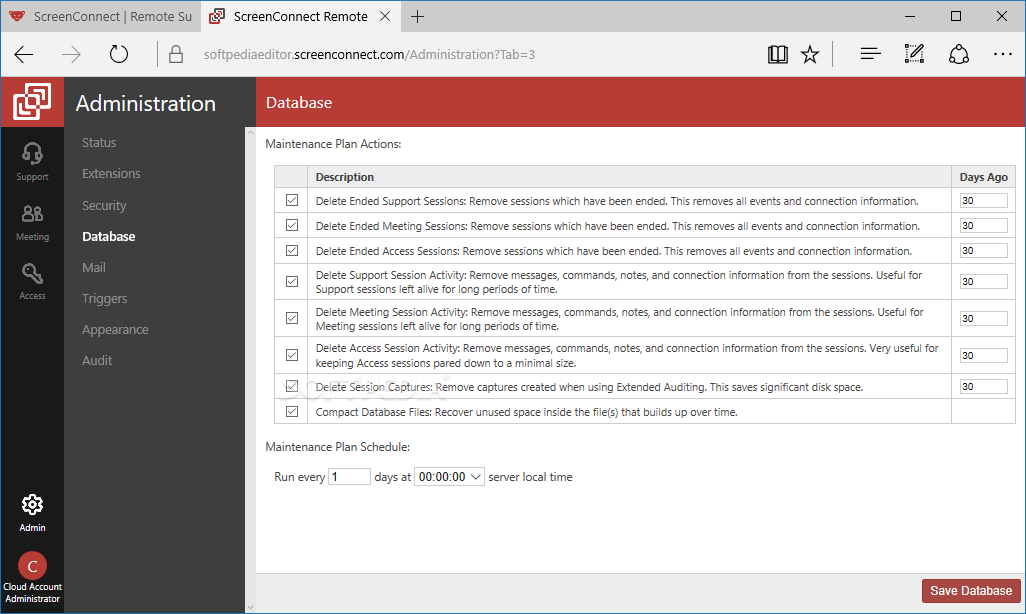
Task: Open the Status admin page
Action: pyautogui.click(x=99, y=143)
